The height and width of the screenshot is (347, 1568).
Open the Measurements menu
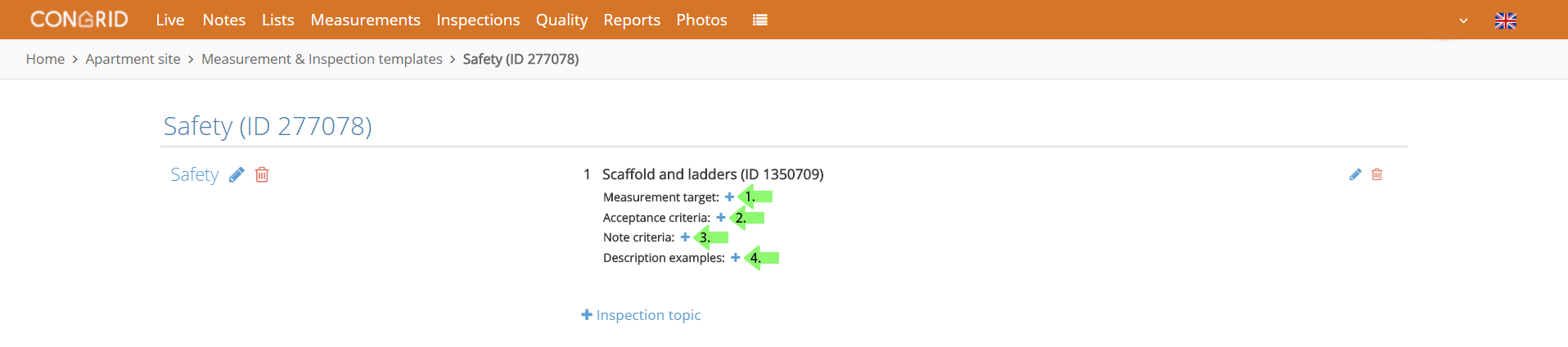coord(365,20)
